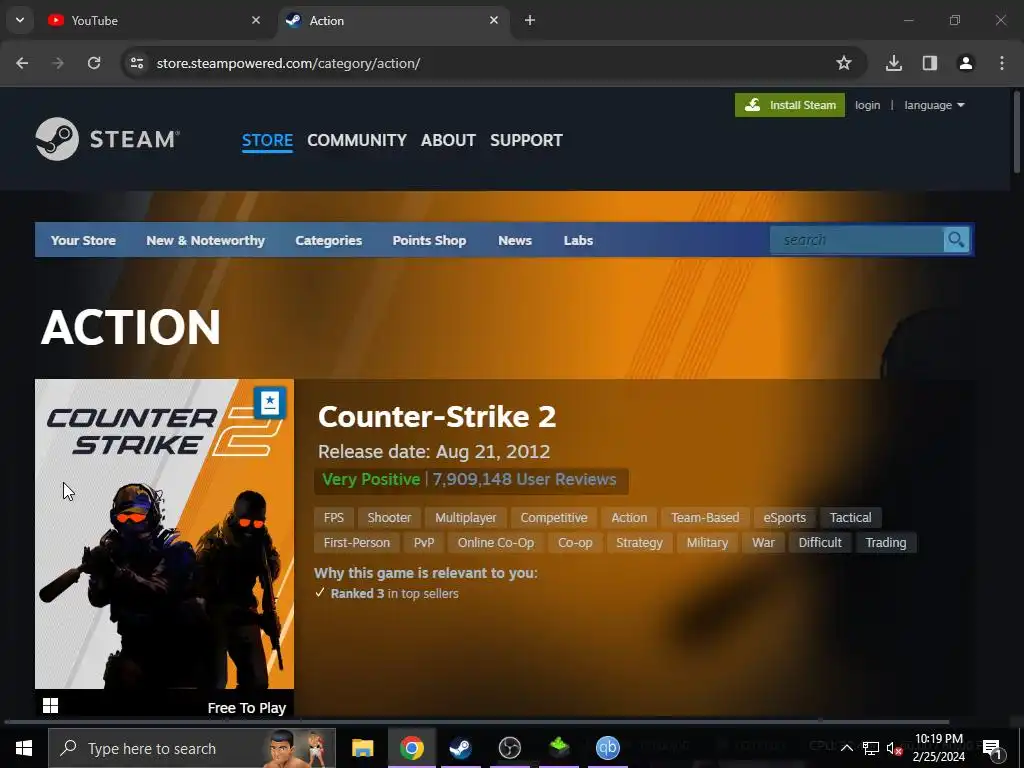
Task: Click the browser address bar URL
Action: point(288,63)
